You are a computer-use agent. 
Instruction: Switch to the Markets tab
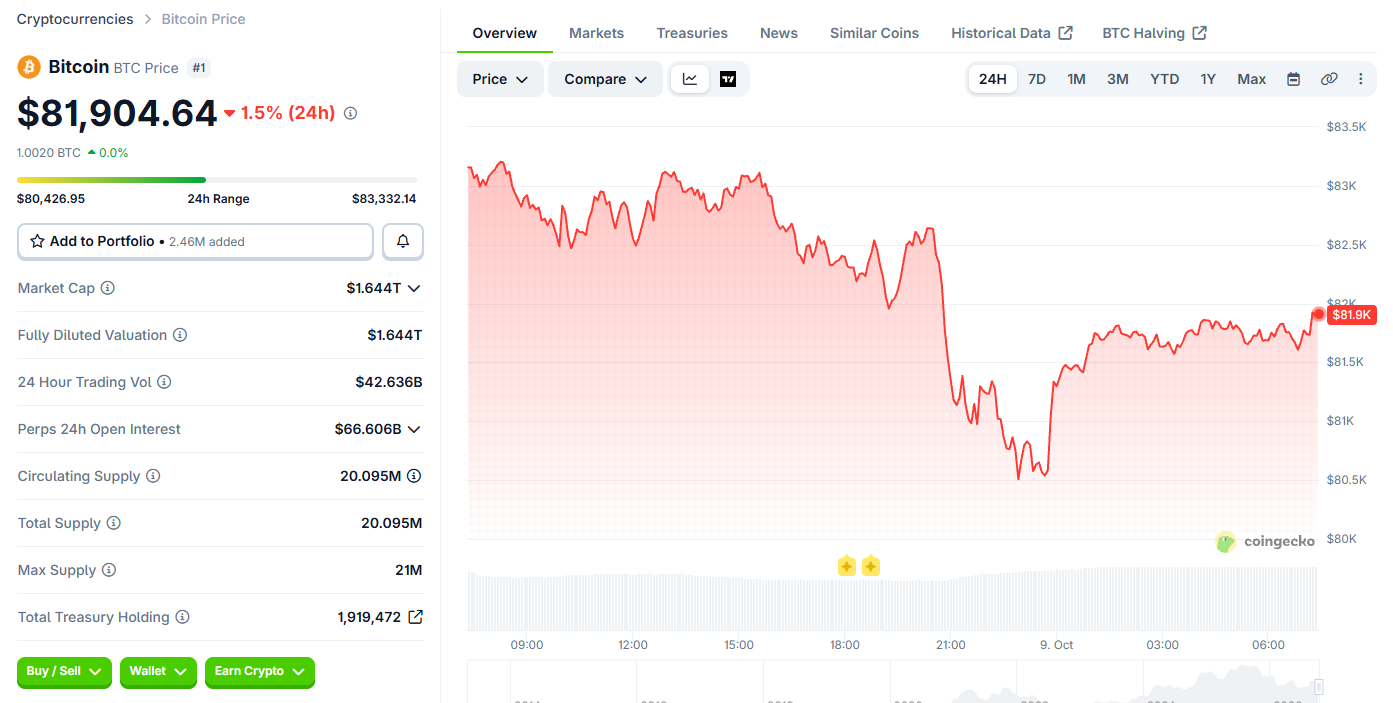coord(597,33)
